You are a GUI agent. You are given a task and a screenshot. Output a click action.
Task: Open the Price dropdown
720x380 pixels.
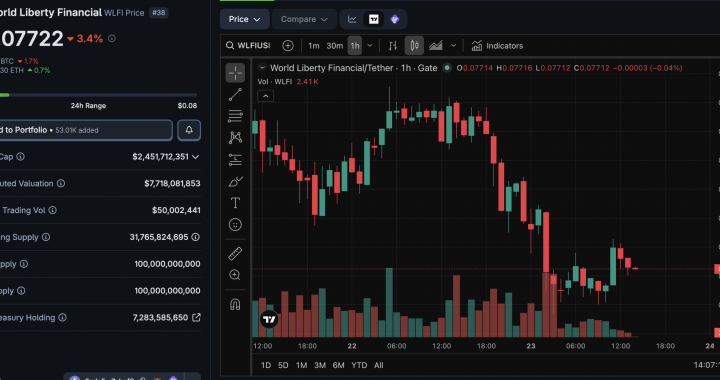pos(245,19)
